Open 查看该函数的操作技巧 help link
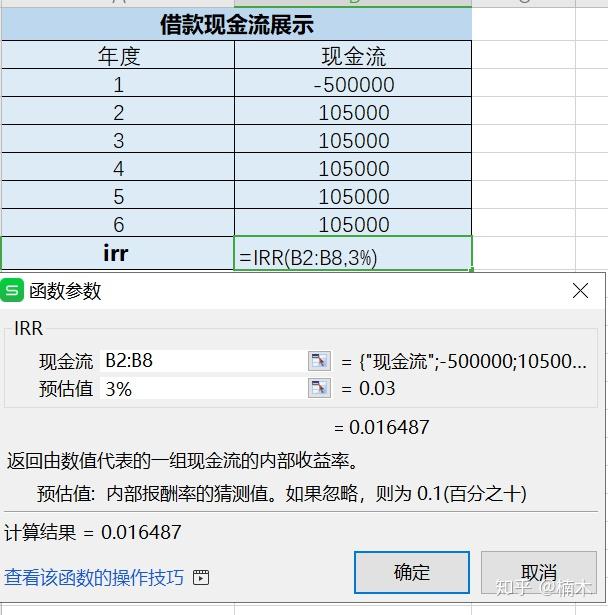608x615 pixels. tap(94, 577)
